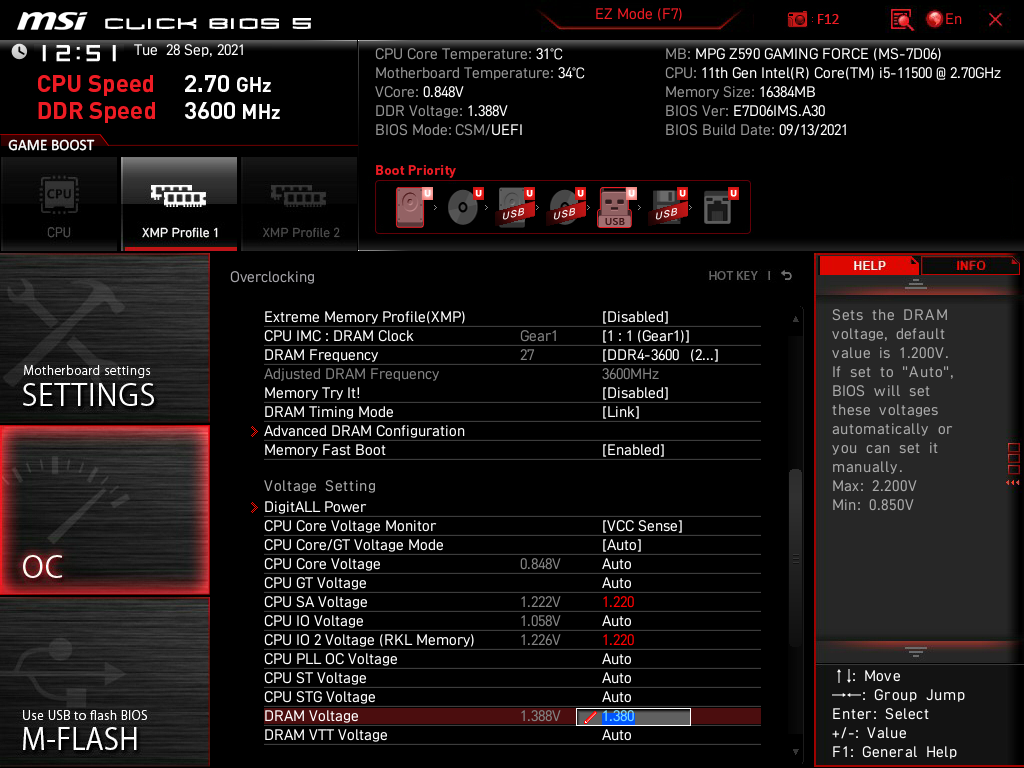Enable XMP Profile 1
This screenshot has height=768, width=1024.
click(180, 204)
